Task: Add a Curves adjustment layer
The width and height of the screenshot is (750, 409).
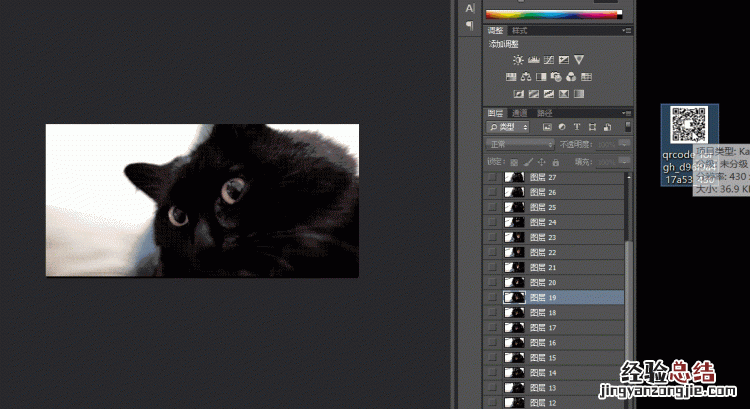Action: (x=548, y=60)
